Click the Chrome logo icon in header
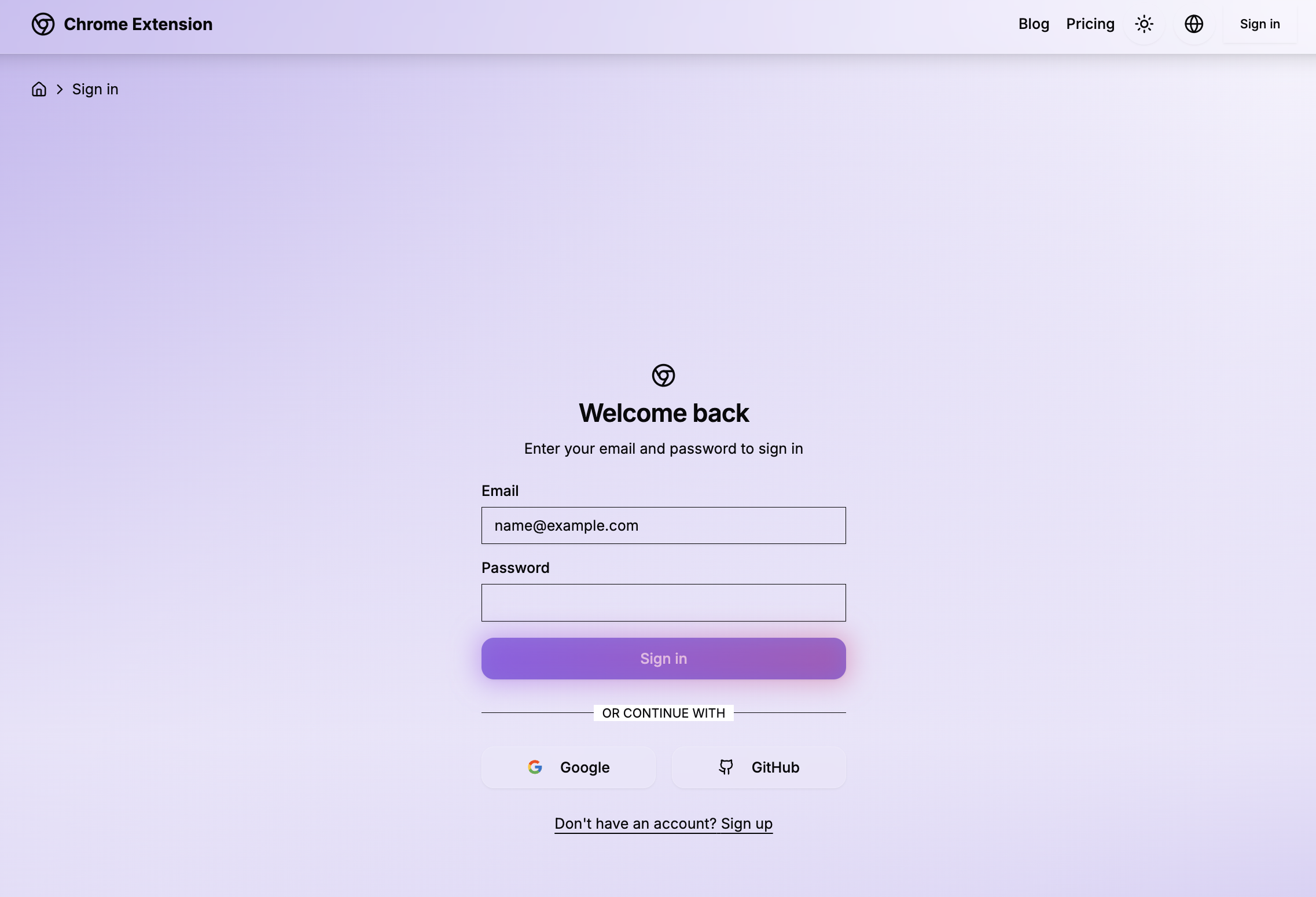Viewport: 1316px width, 897px height. pyautogui.click(x=43, y=24)
